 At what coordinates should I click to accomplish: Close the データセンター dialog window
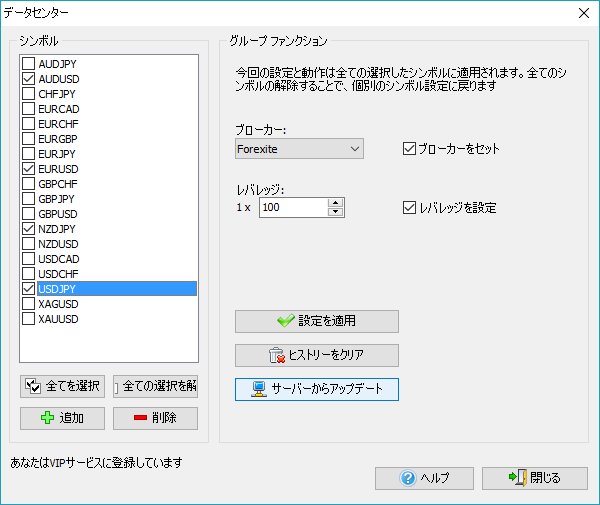coord(583,12)
